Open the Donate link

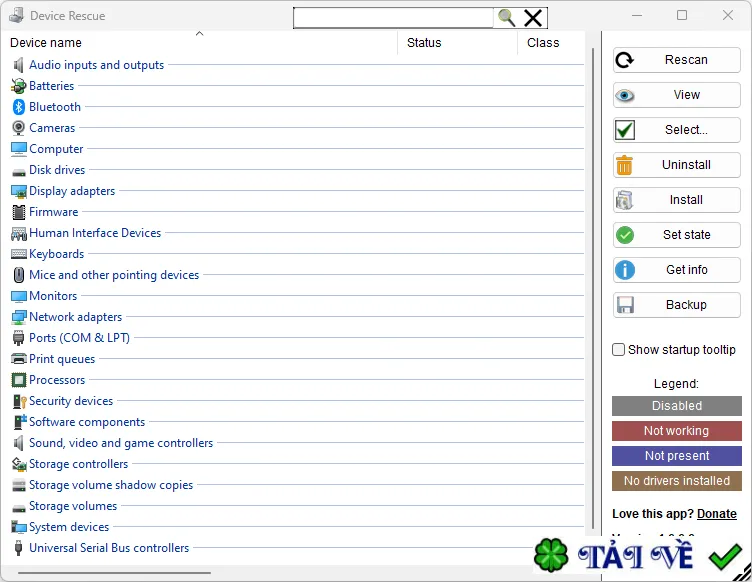tap(717, 513)
